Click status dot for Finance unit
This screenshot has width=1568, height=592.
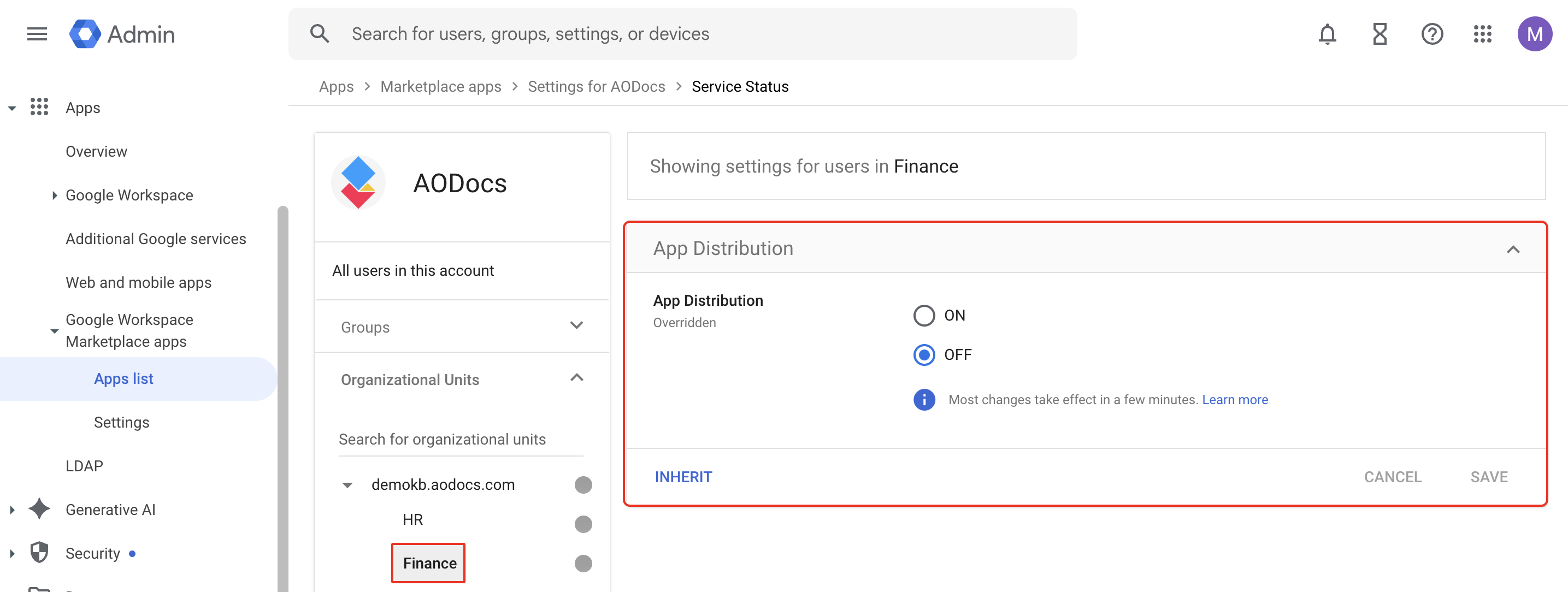click(582, 563)
